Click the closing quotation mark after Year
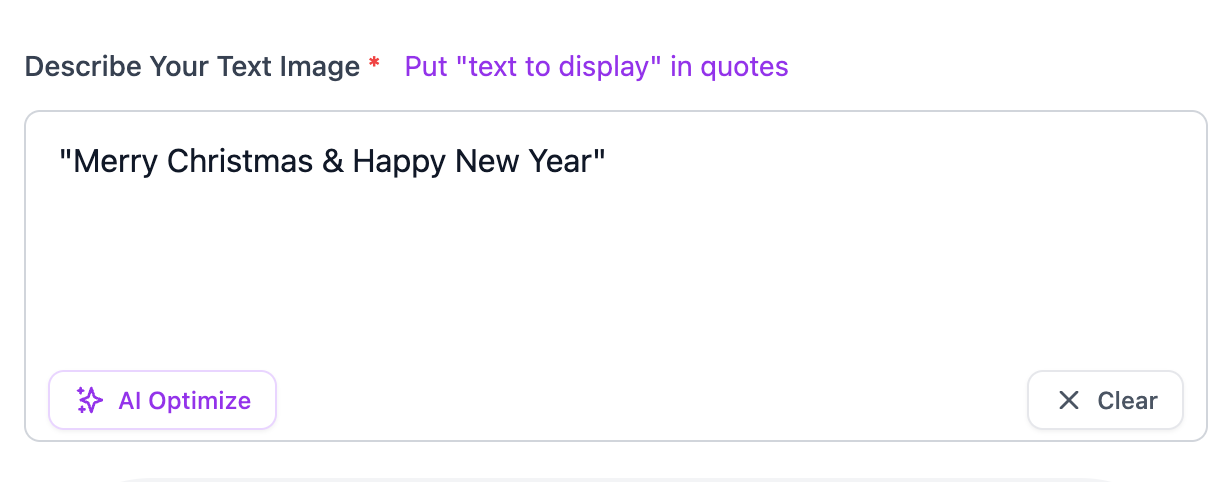Viewport: 1230px width, 482px height. pos(600,157)
